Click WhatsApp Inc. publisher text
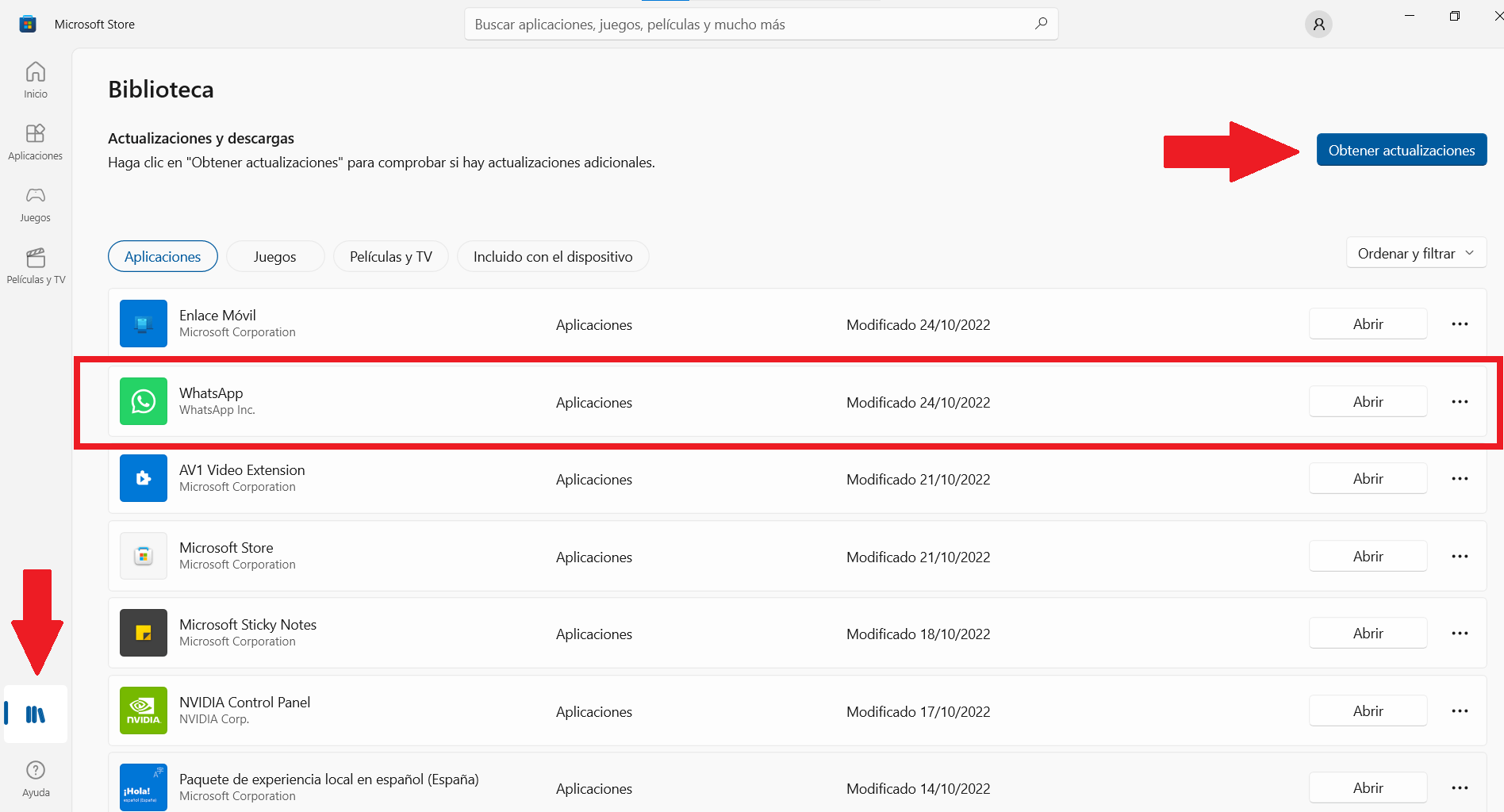 (217, 410)
